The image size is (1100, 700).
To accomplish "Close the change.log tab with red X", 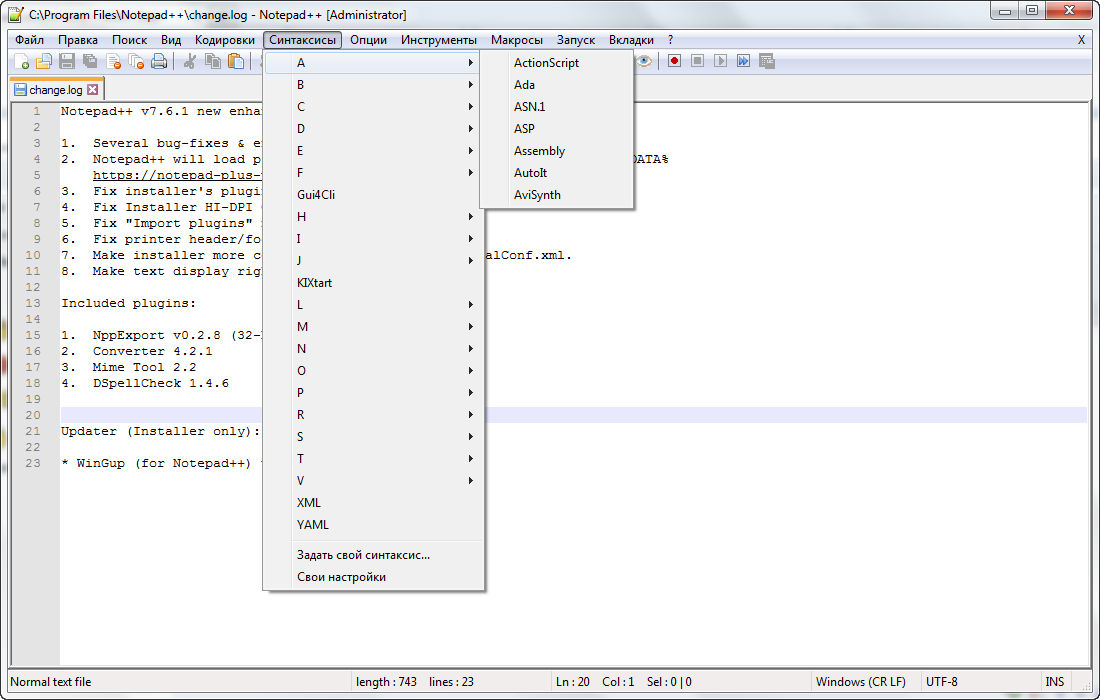I will point(93,90).
